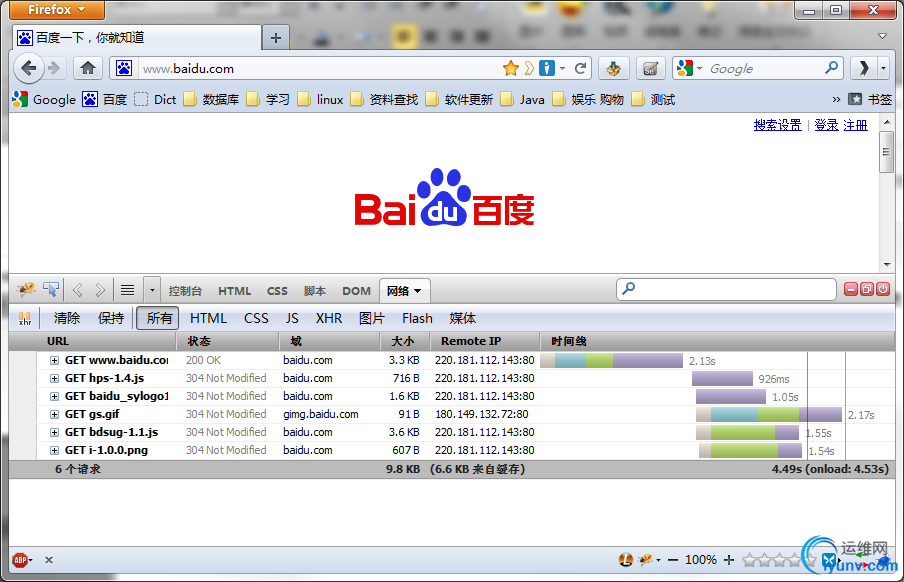Click the magnifier in the Google search box
904x582 pixels.
(831, 68)
